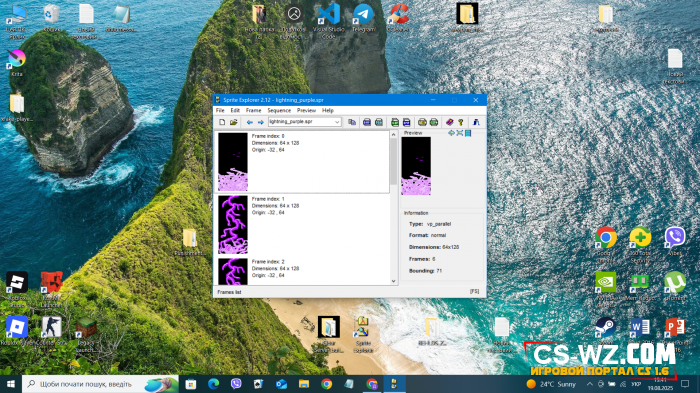Viewport: 700px width, 393px height.
Task: Click the last toolbar icon at the right end
Action: (476, 122)
